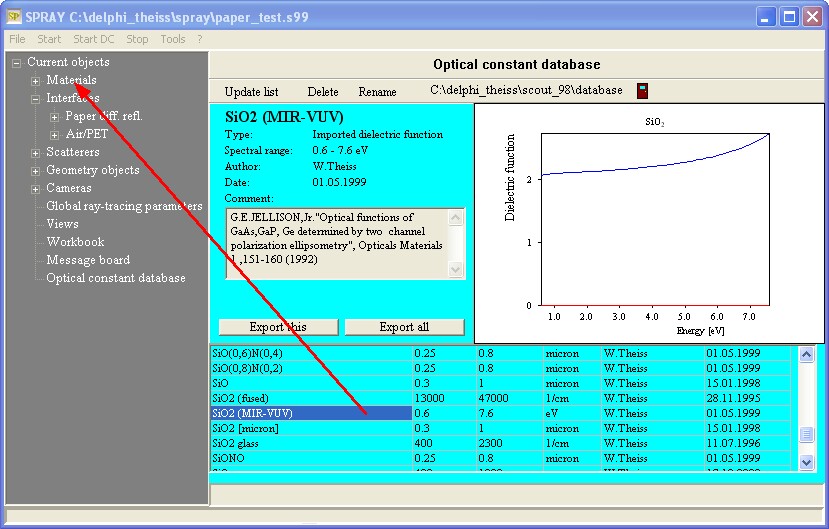Click Rename in the database toolbar

377,92
